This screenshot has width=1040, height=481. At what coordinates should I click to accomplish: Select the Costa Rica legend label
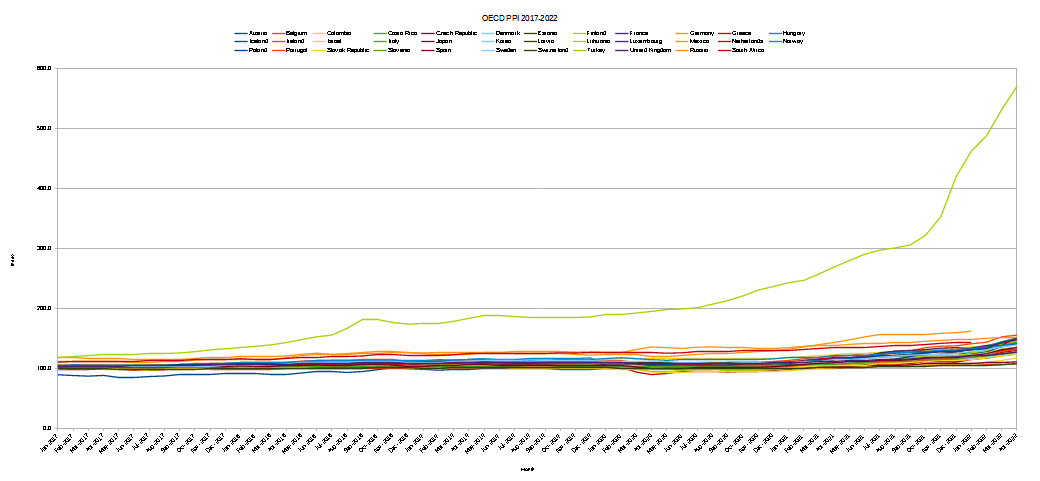click(403, 33)
